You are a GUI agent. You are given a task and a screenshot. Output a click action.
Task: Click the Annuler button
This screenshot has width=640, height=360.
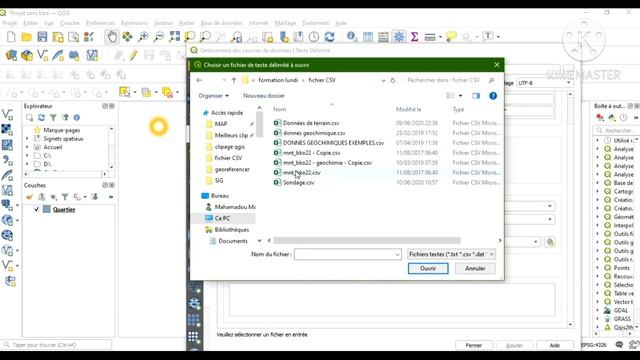point(475,268)
